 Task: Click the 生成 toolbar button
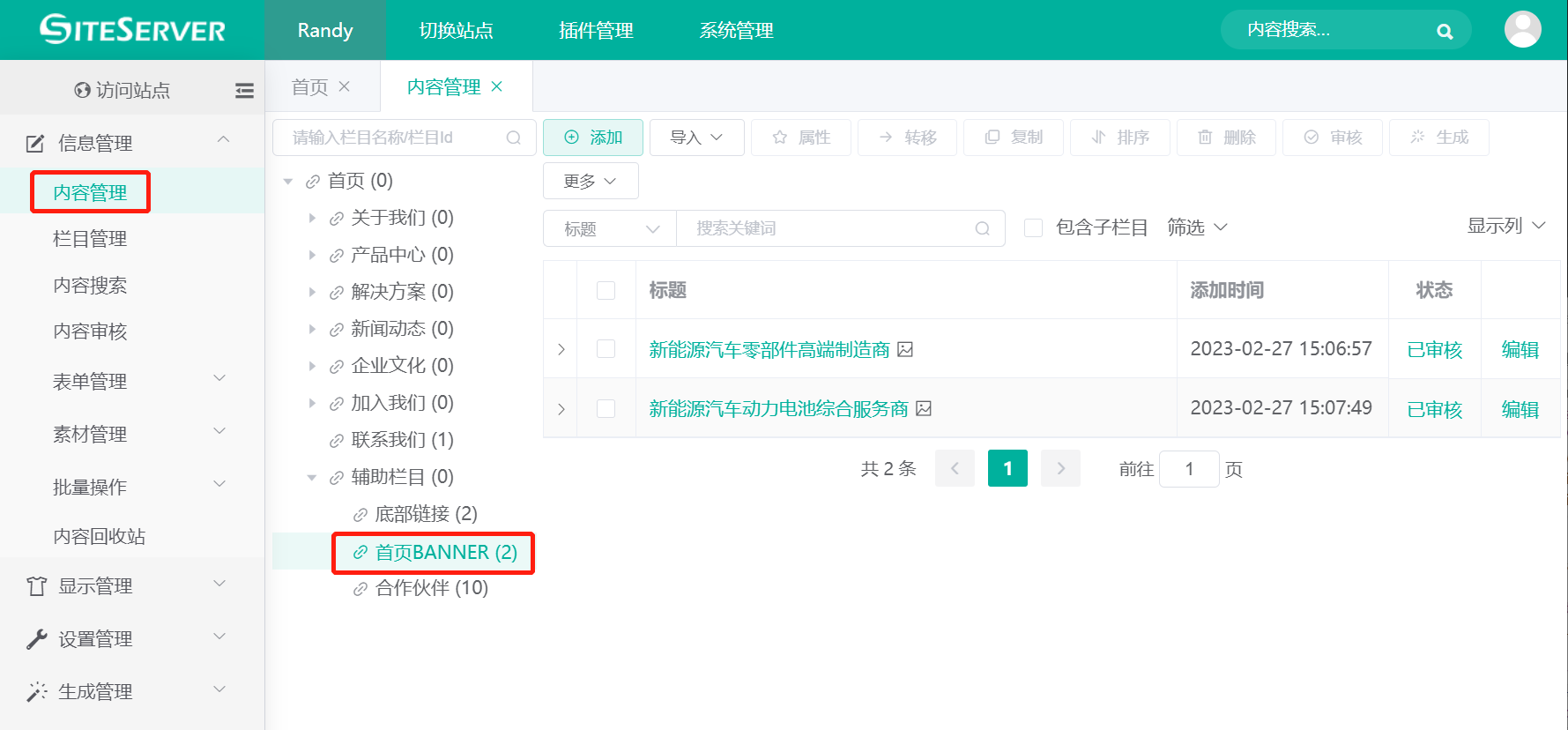[x=1439, y=138]
